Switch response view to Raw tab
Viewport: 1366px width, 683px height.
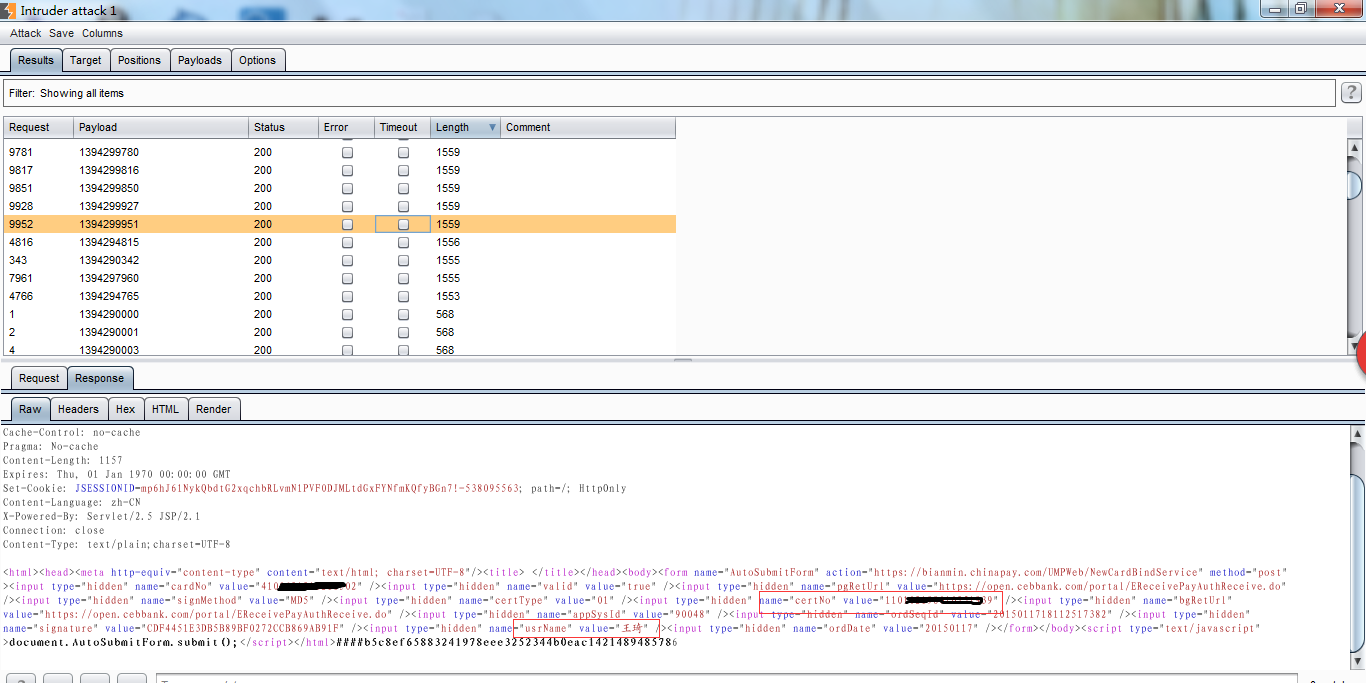point(31,409)
